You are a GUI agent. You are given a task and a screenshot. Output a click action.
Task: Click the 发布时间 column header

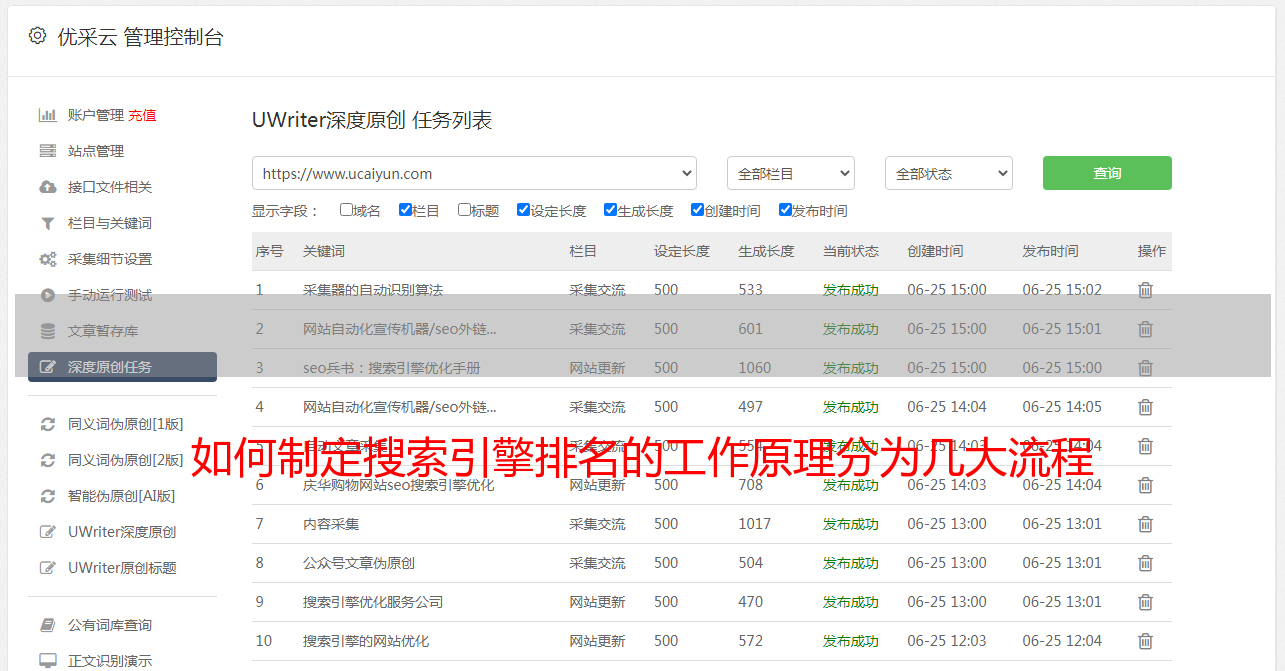click(x=1050, y=251)
